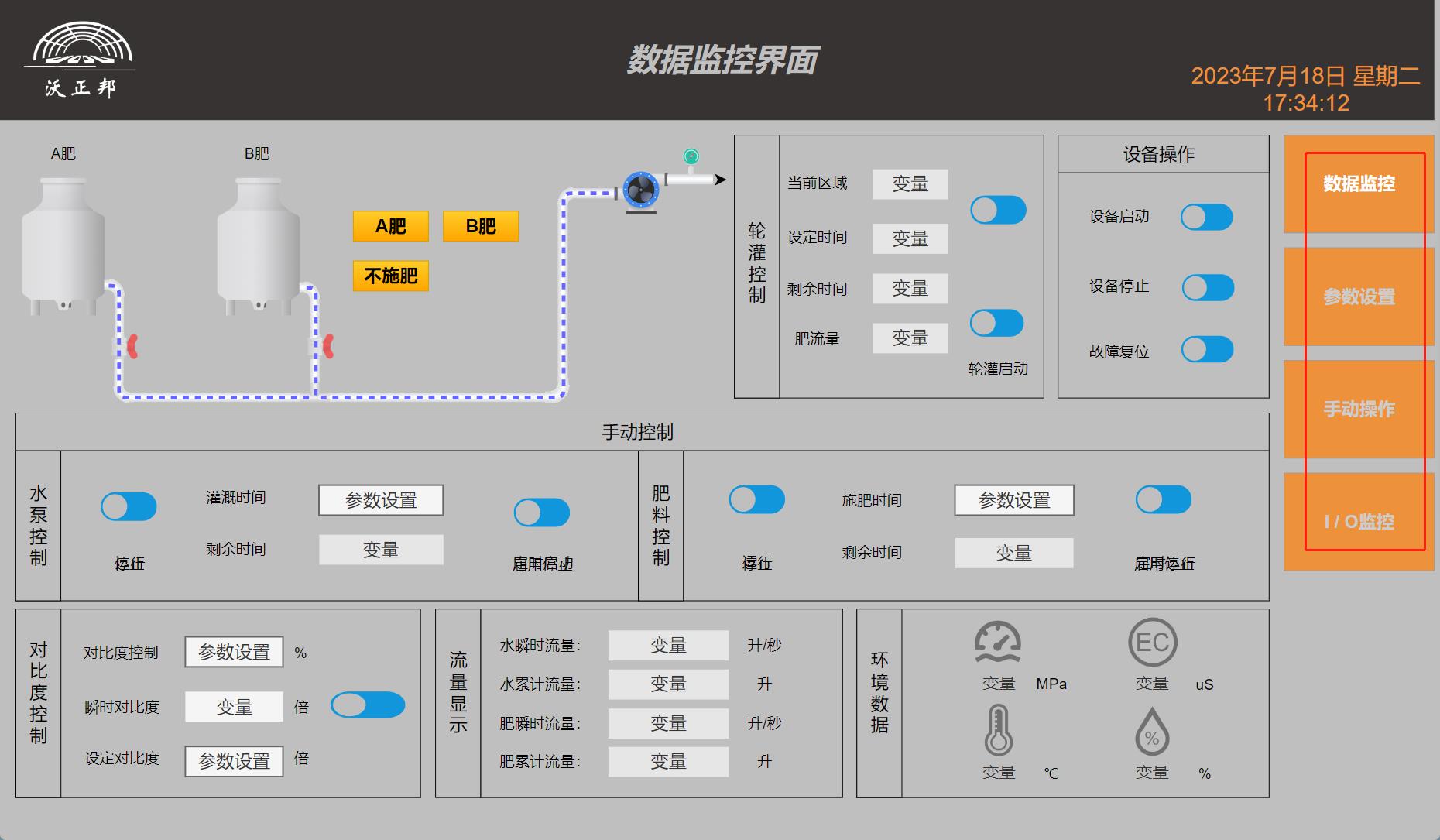The height and width of the screenshot is (840, 1440).
Task: Click the 沃正邦 company logo
Action: (x=81, y=60)
